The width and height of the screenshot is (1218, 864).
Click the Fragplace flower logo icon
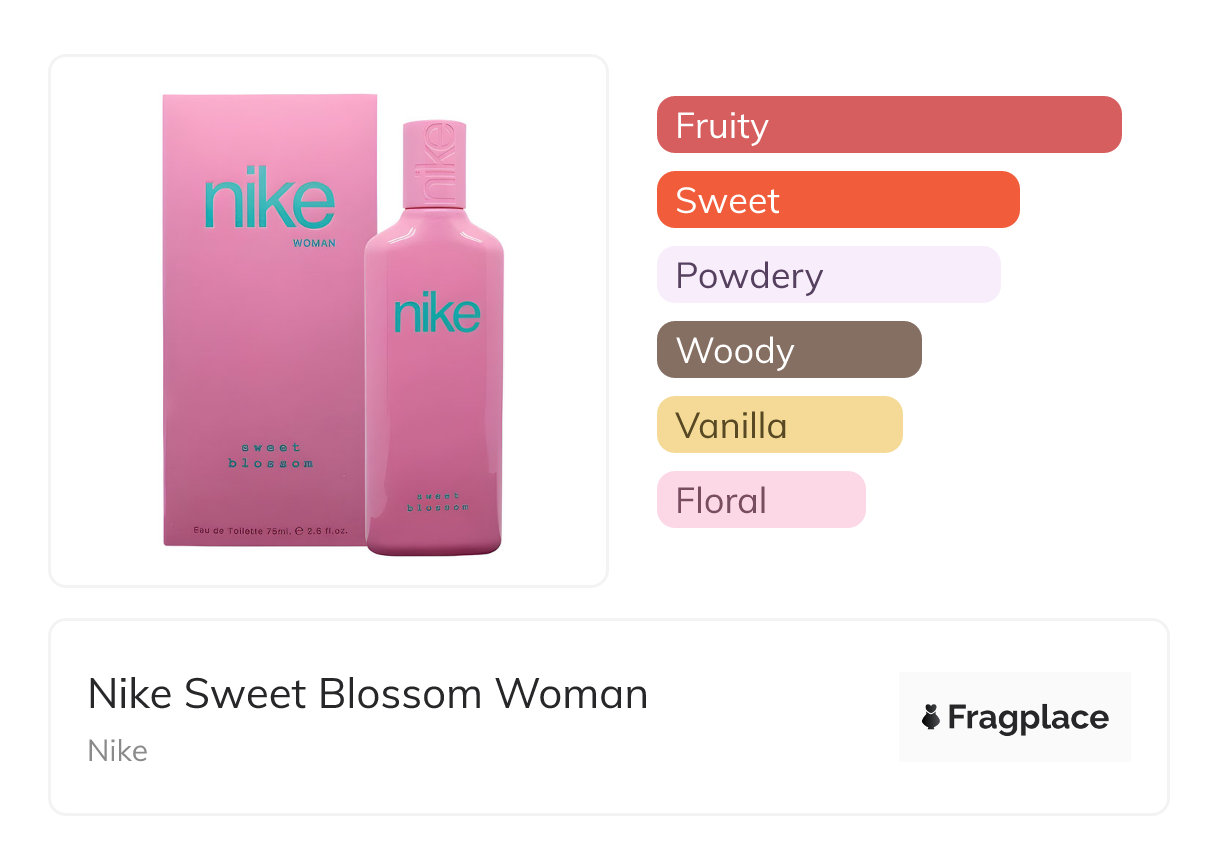coord(931,717)
